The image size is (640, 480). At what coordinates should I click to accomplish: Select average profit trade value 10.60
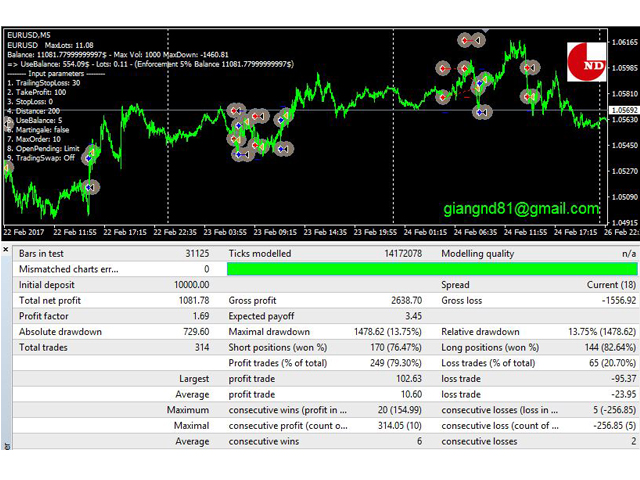pyautogui.click(x=411, y=394)
